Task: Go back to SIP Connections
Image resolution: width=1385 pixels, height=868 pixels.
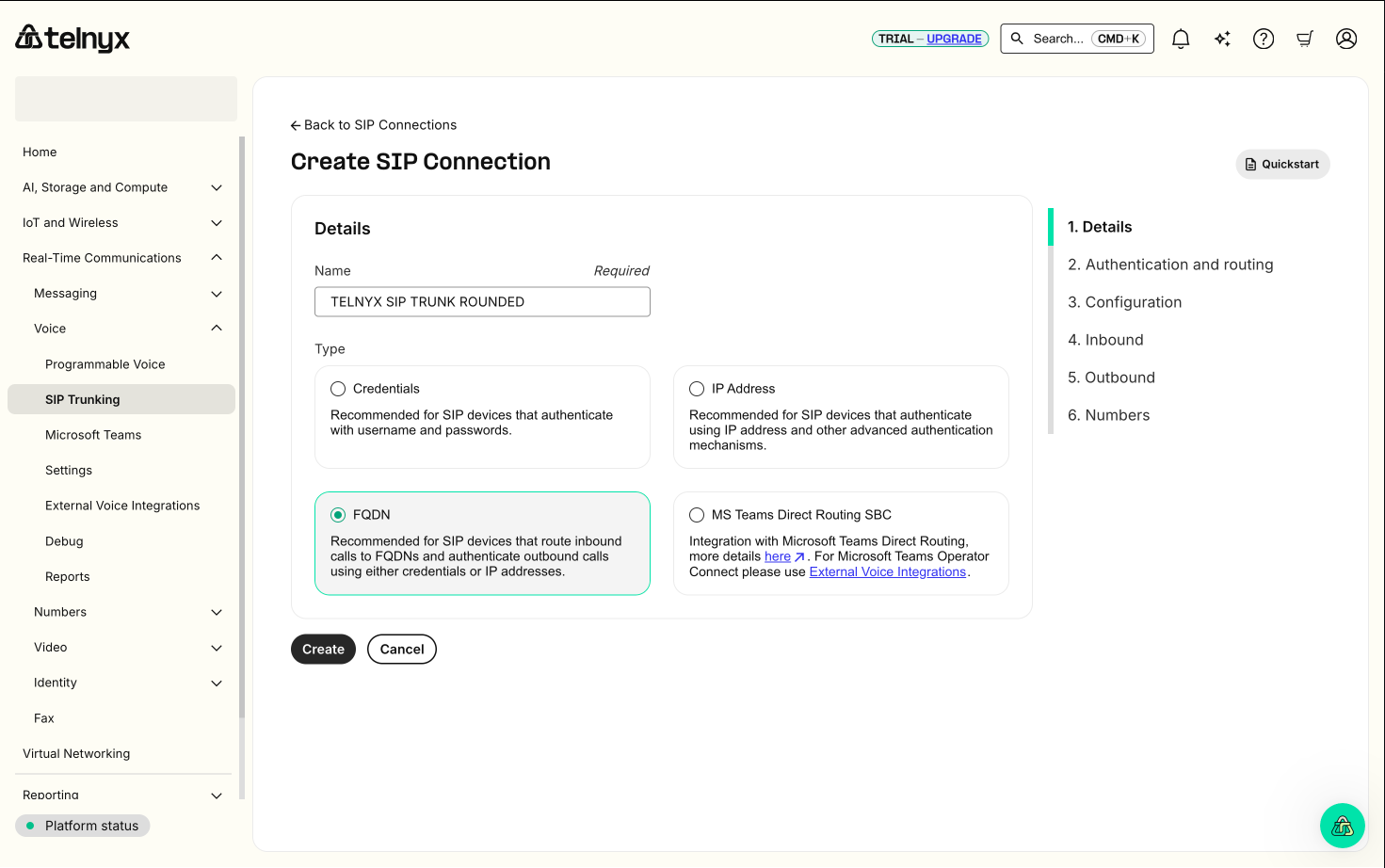Action: click(374, 125)
